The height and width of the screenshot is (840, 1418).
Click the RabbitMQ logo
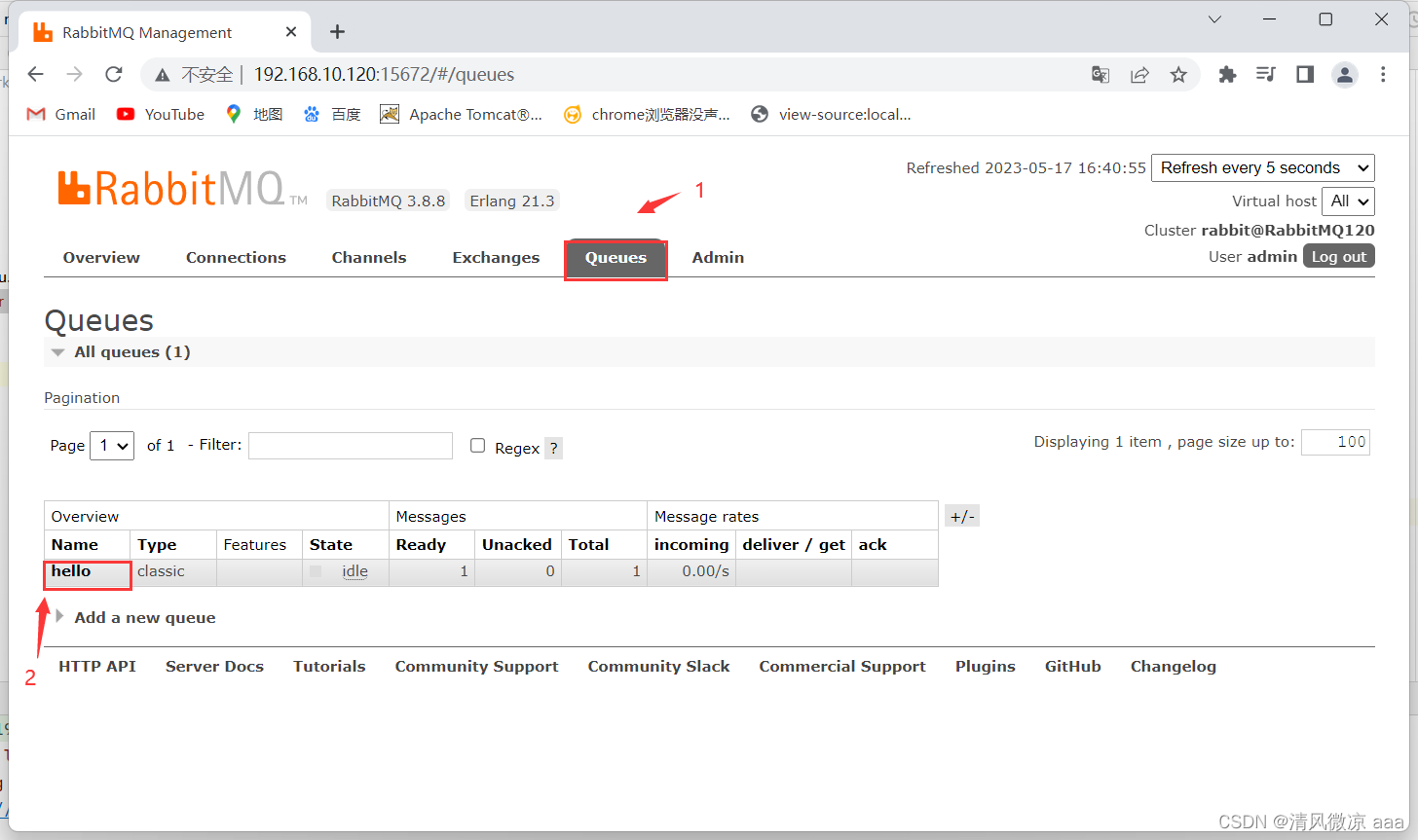tap(182, 189)
